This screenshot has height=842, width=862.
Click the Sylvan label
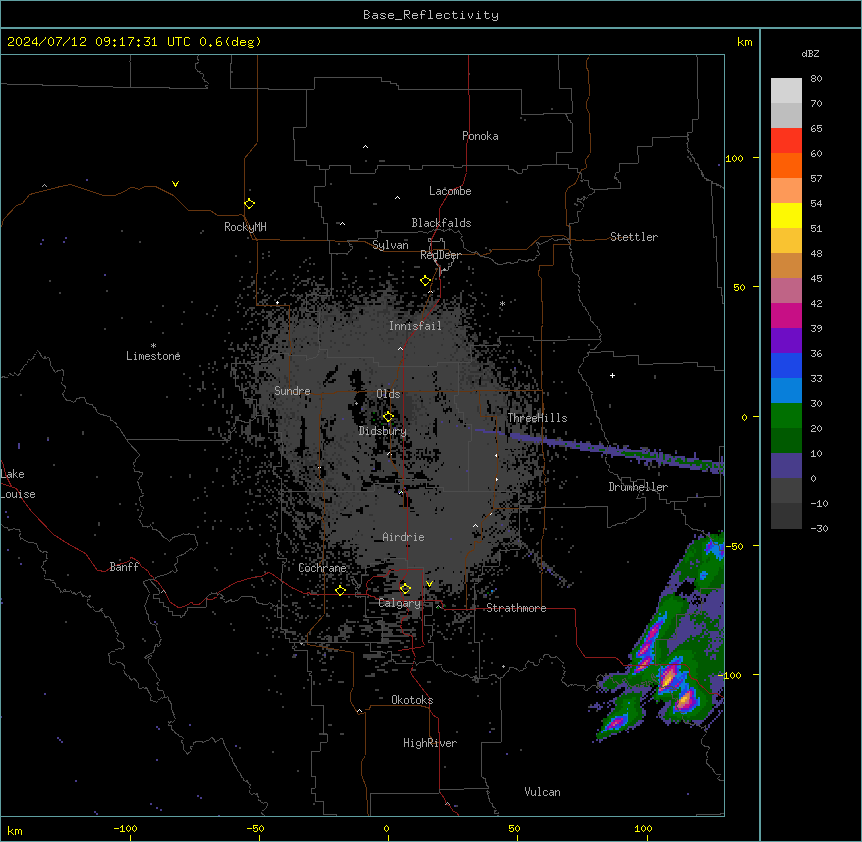click(x=390, y=245)
